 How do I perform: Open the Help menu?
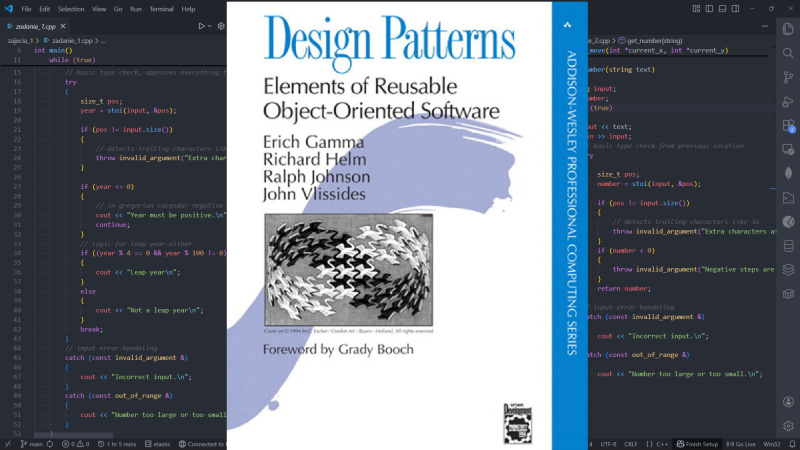(x=188, y=9)
